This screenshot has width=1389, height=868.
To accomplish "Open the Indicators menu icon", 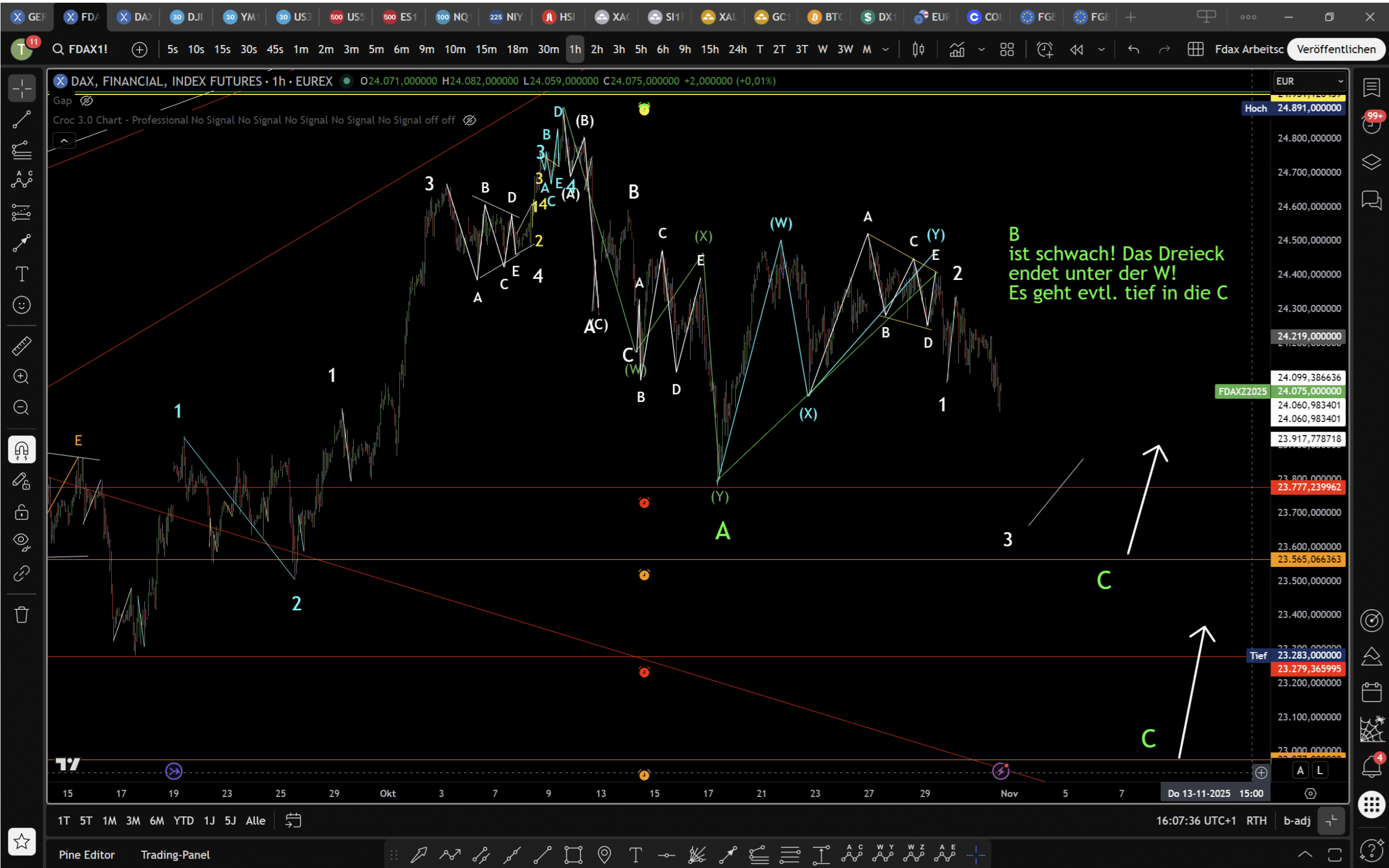I will point(957,49).
